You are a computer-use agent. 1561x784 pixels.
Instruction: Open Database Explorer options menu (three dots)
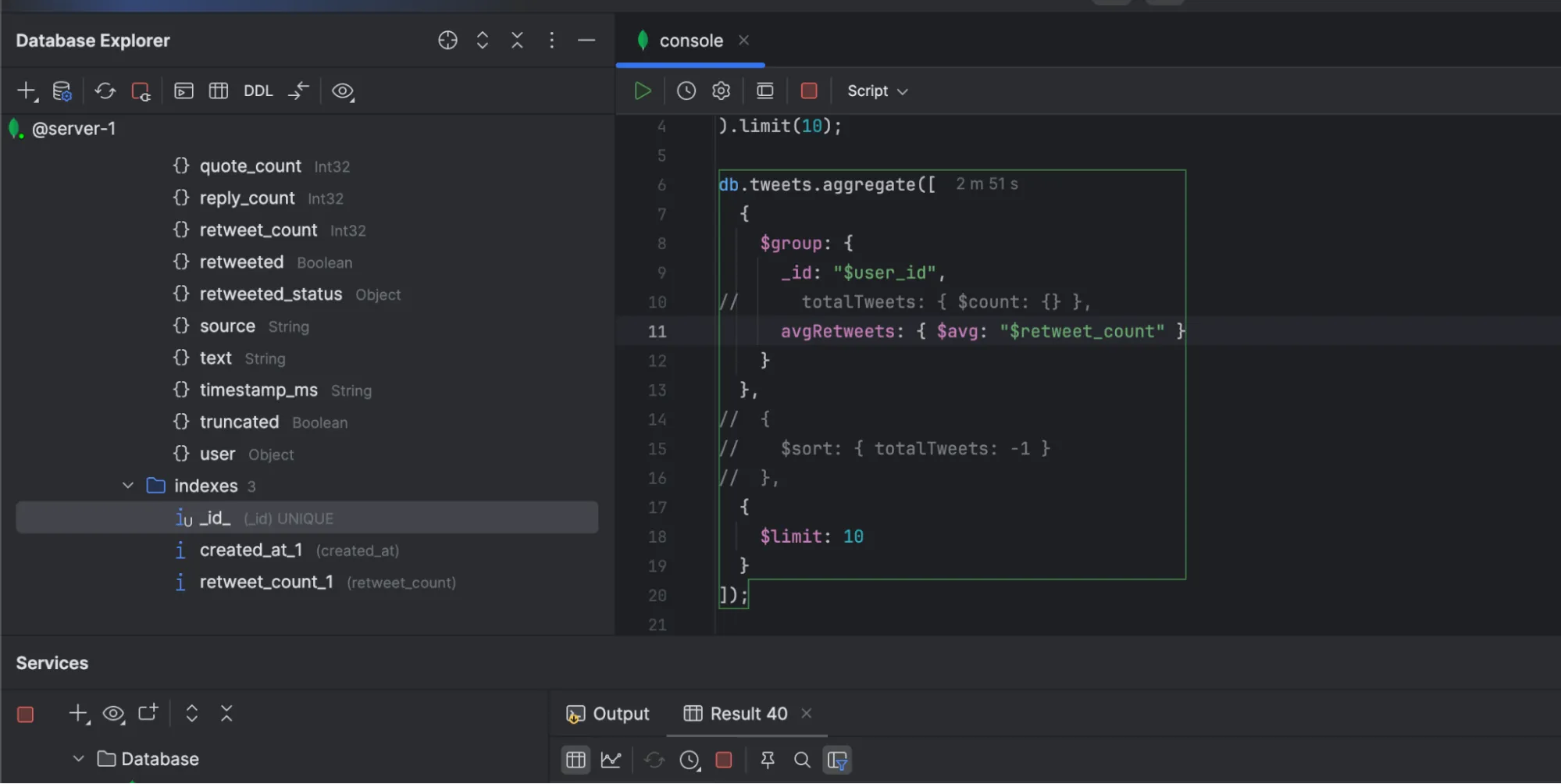[x=551, y=41]
